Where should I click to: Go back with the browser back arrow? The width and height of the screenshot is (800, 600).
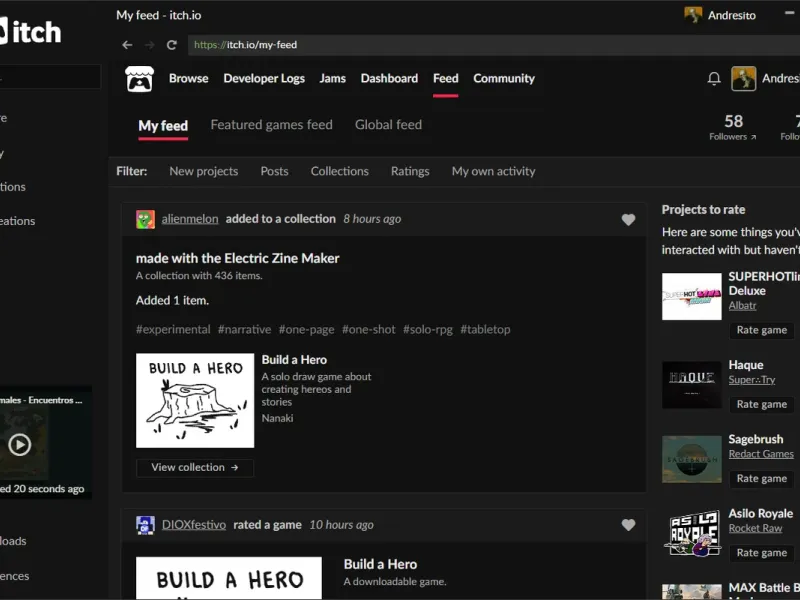point(127,45)
